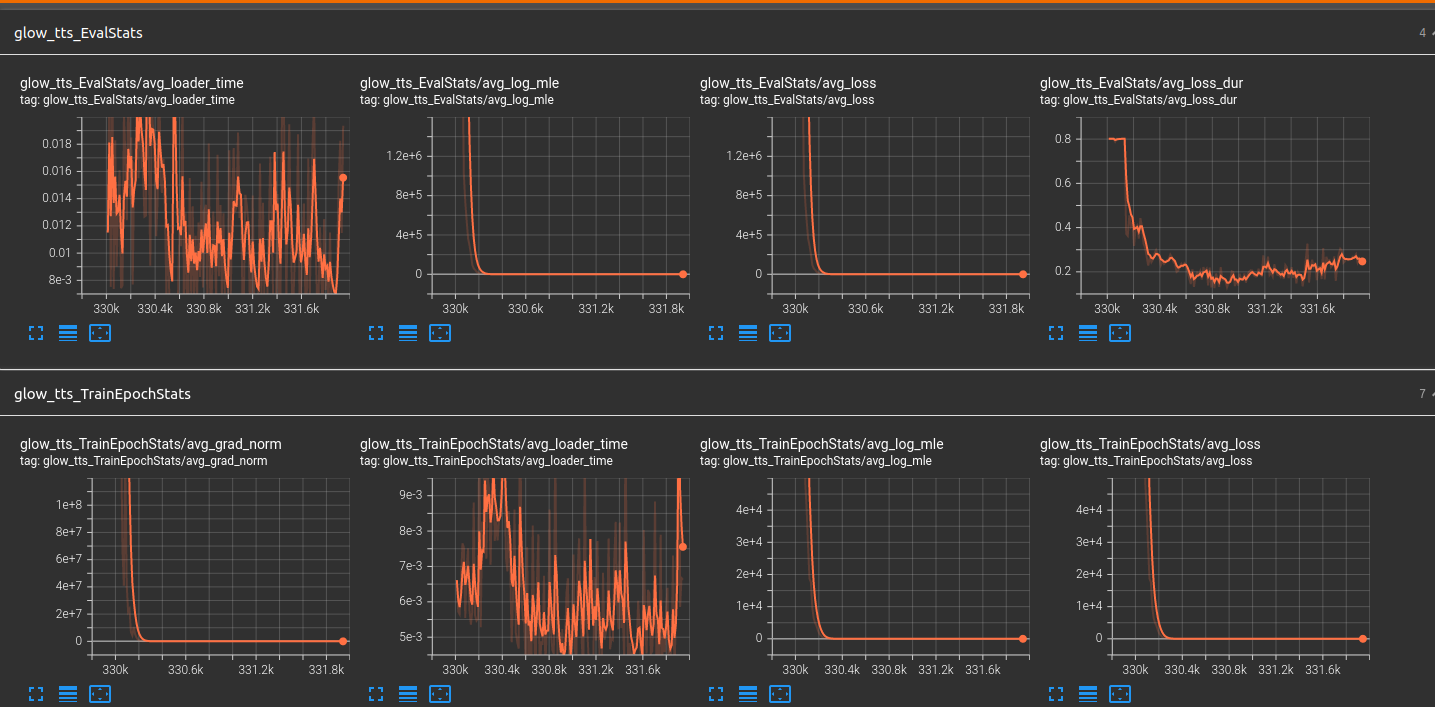This screenshot has height=707, width=1435.
Task: Expand the train avg_loader_time chart to fullscreen
Action: point(376,693)
